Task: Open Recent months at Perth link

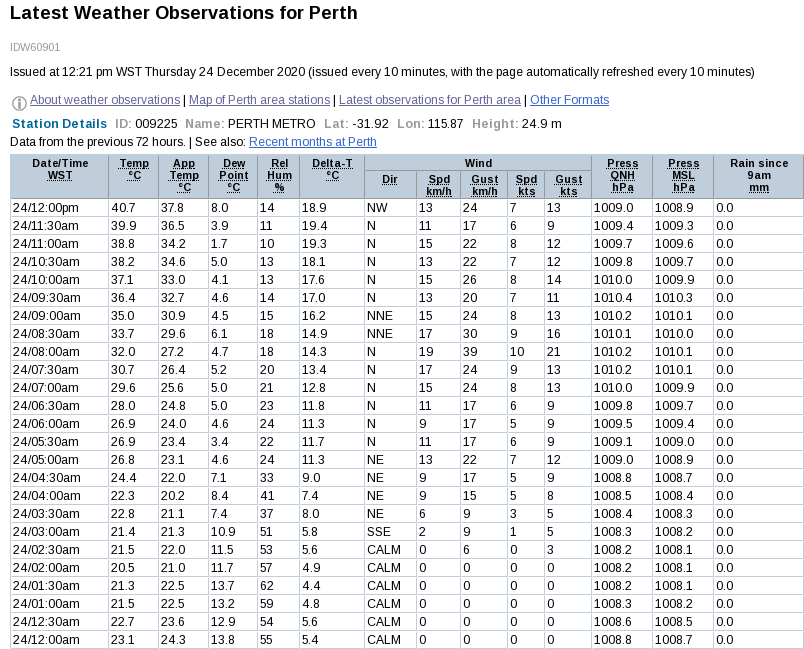Action: pyautogui.click(x=313, y=142)
